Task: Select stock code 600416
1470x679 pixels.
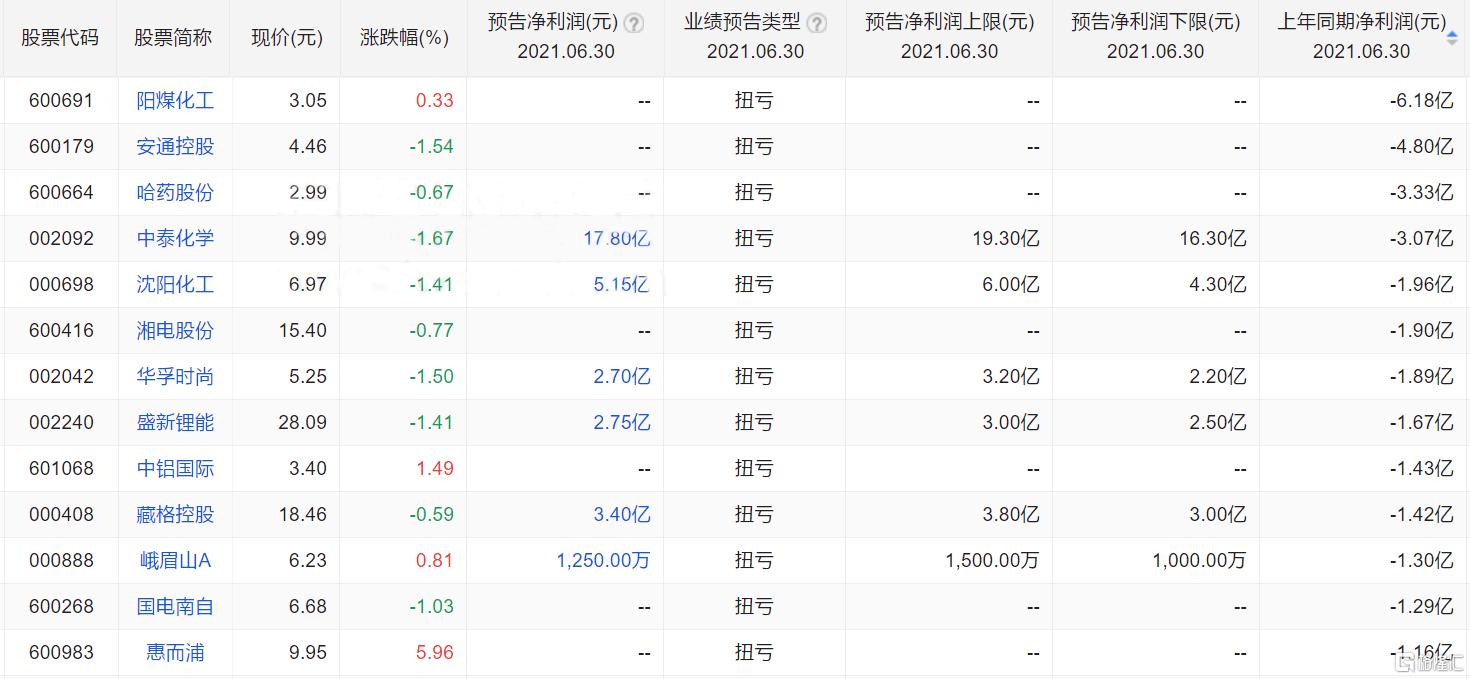Action: 61,330
